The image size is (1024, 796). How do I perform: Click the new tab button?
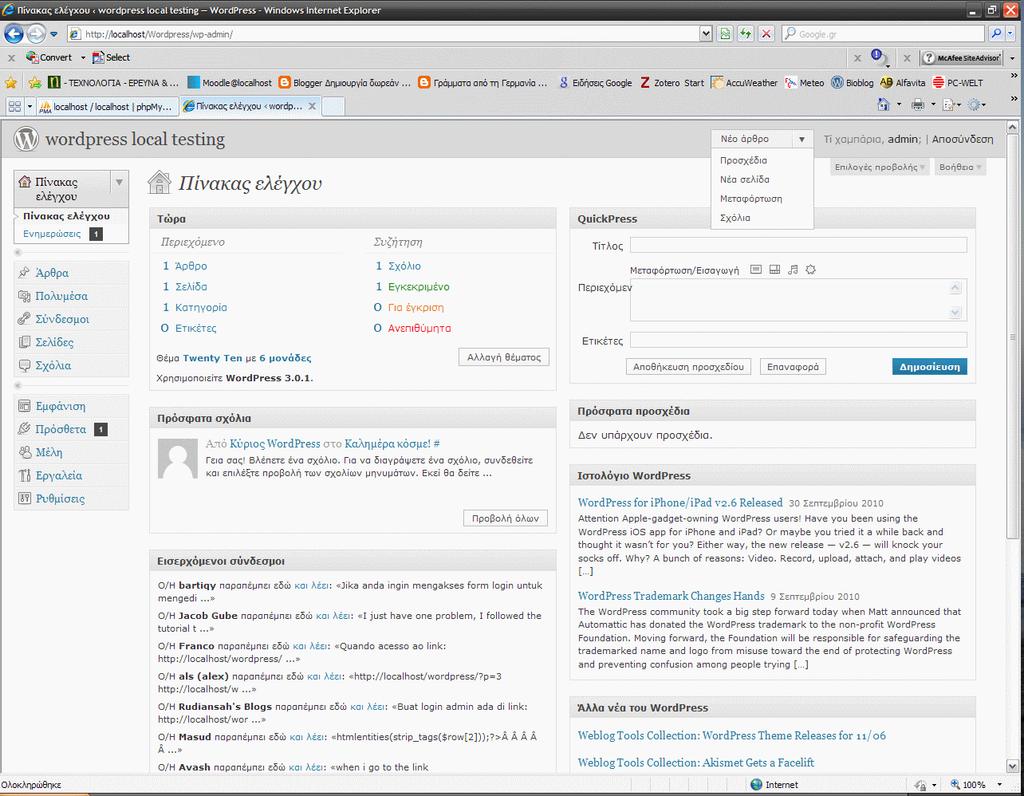point(333,106)
